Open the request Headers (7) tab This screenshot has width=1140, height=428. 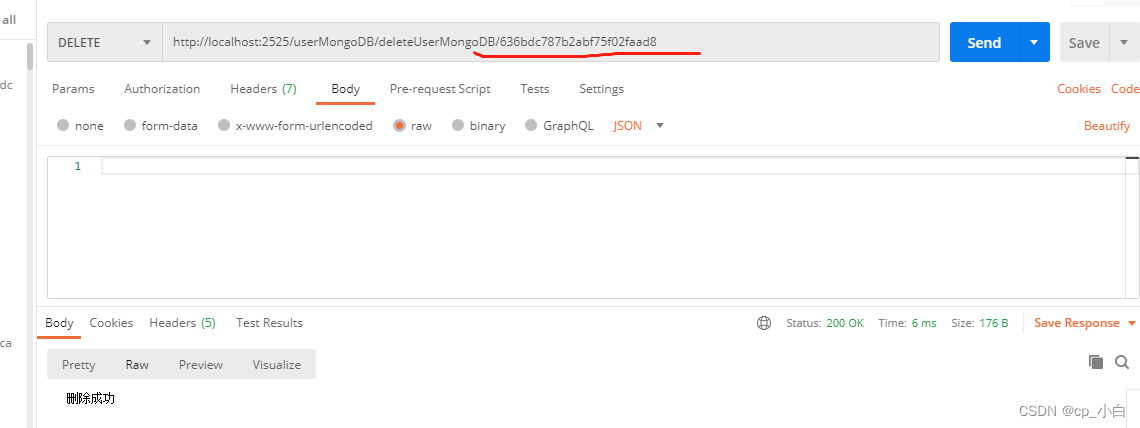(x=263, y=89)
